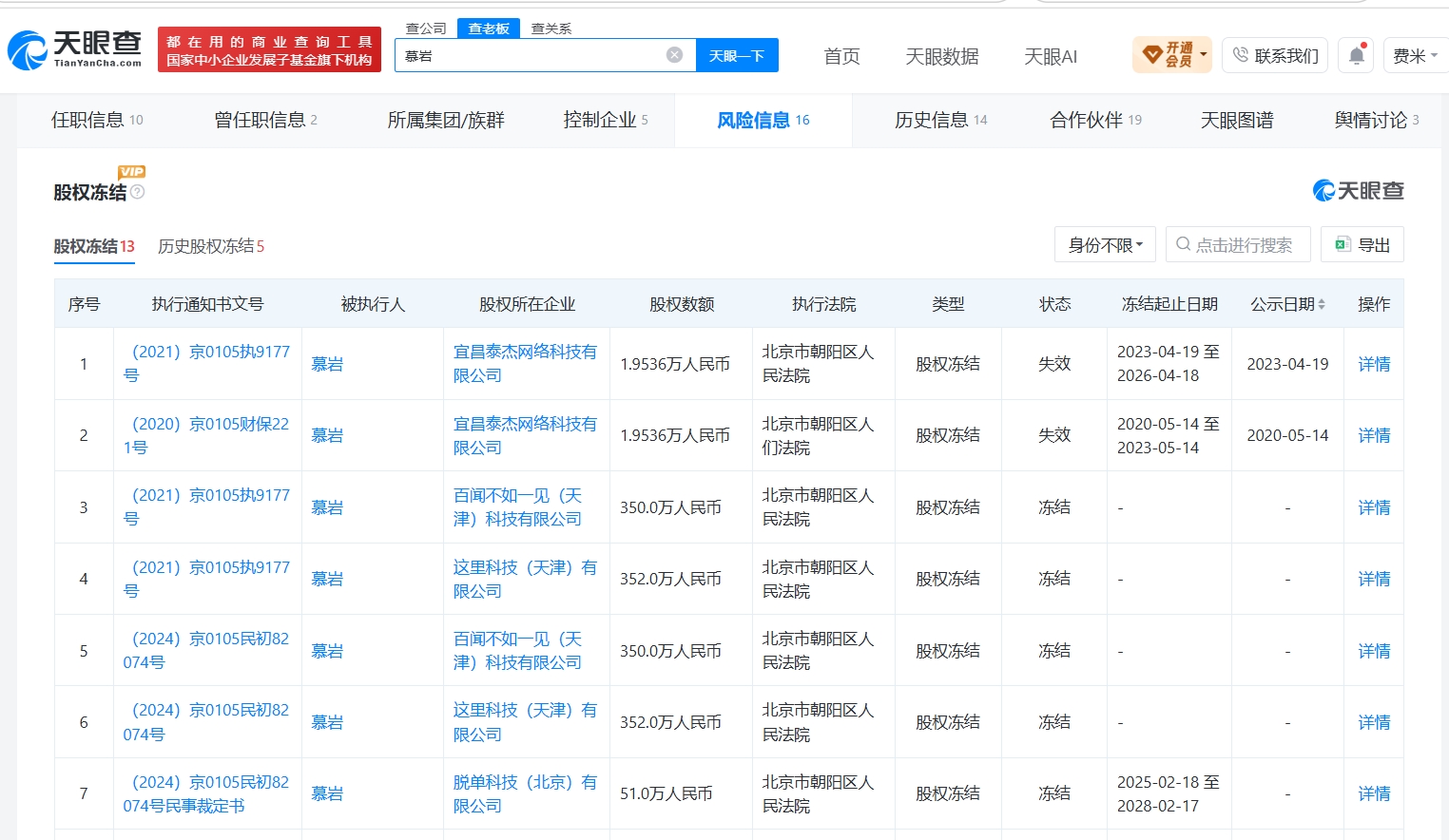Screen dimensions: 1449x840
Task: Select the 风险信息 tab
Action: 763,120
